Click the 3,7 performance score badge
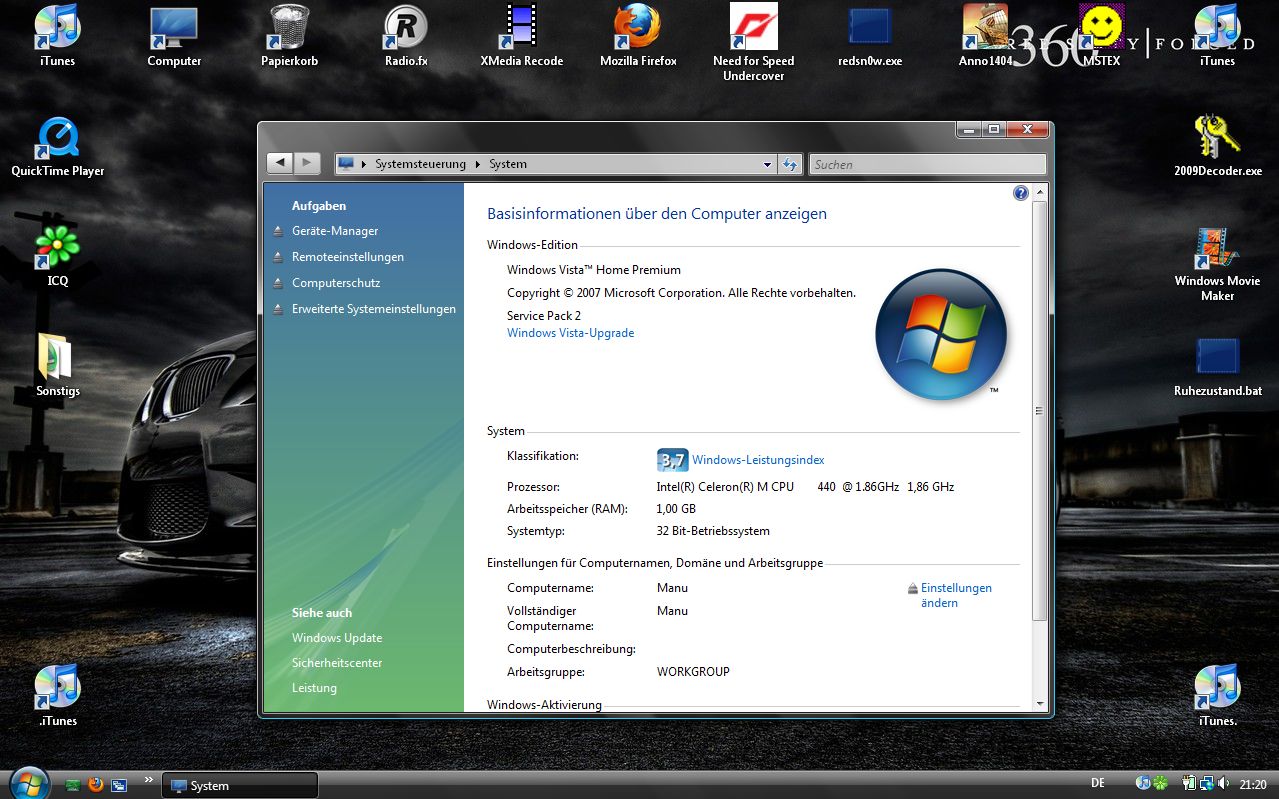The image size is (1279, 799). (672, 460)
